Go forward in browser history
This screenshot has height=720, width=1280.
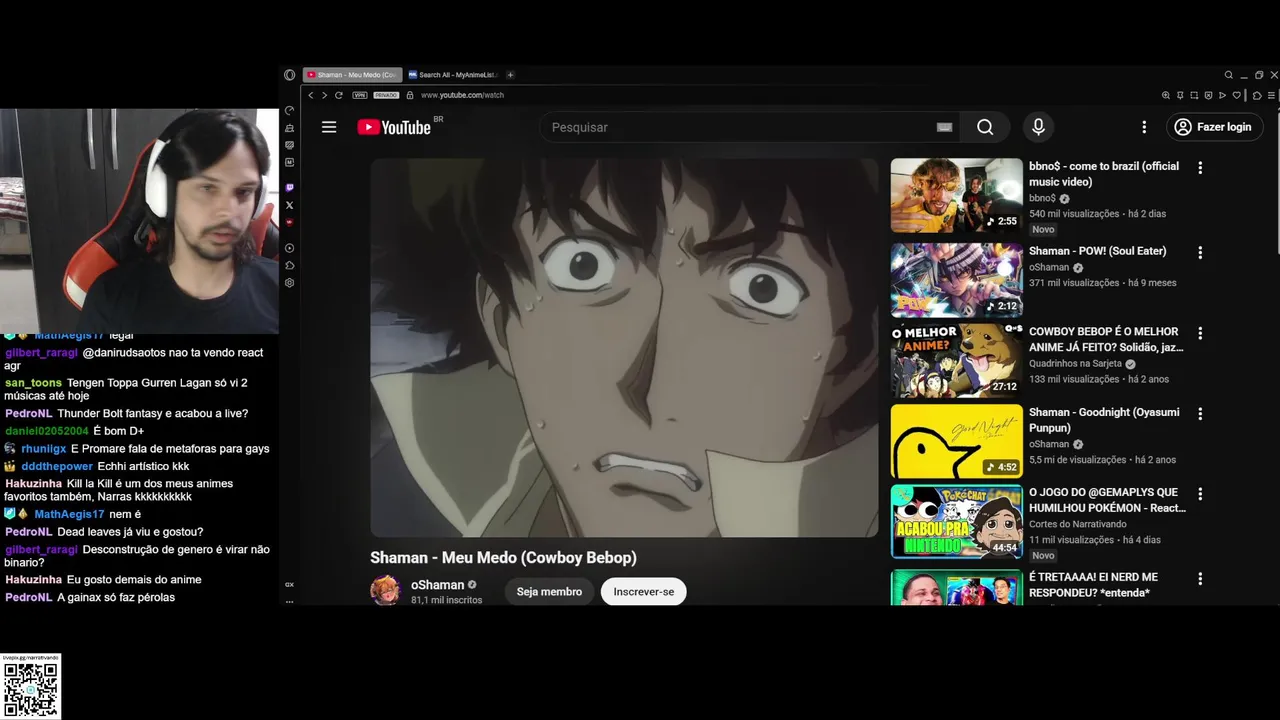point(324,95)
